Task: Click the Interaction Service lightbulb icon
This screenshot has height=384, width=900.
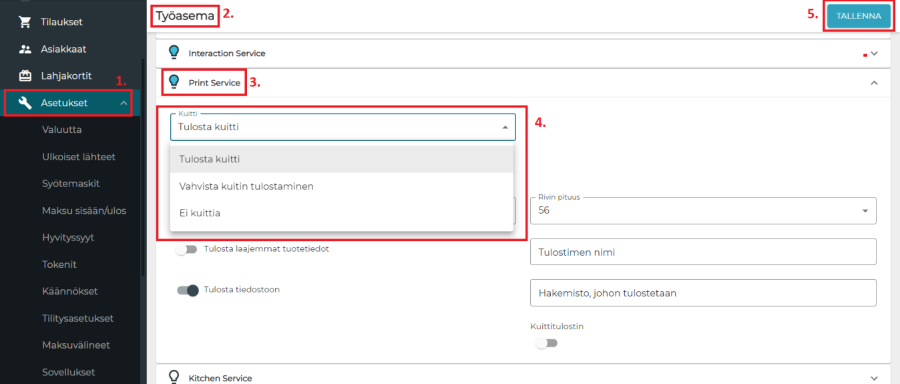Action: pyautogui.click(x=174, y=53)
